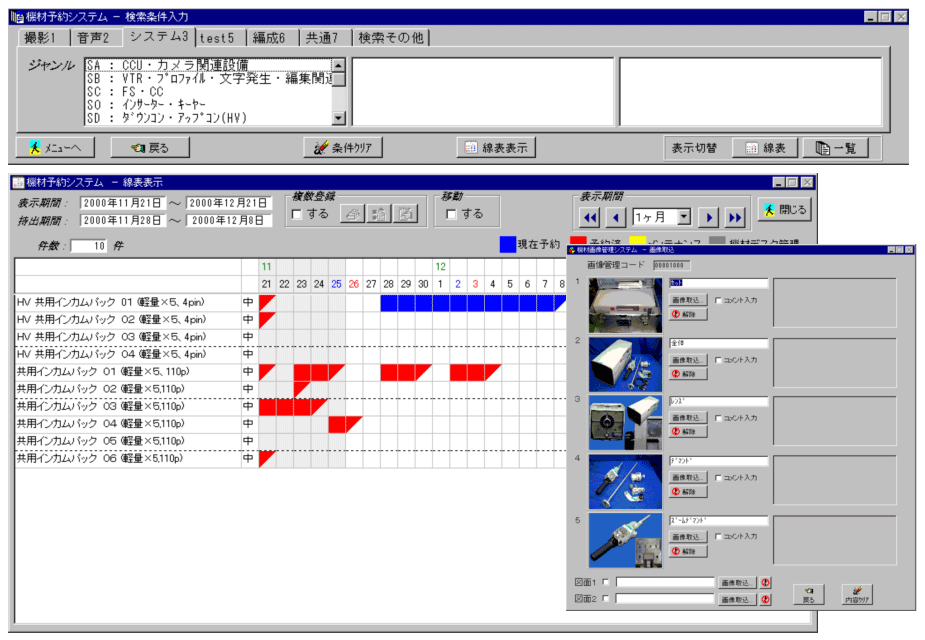Click the 条件クリア button
The image size is (925, 640).
(343, 148)
